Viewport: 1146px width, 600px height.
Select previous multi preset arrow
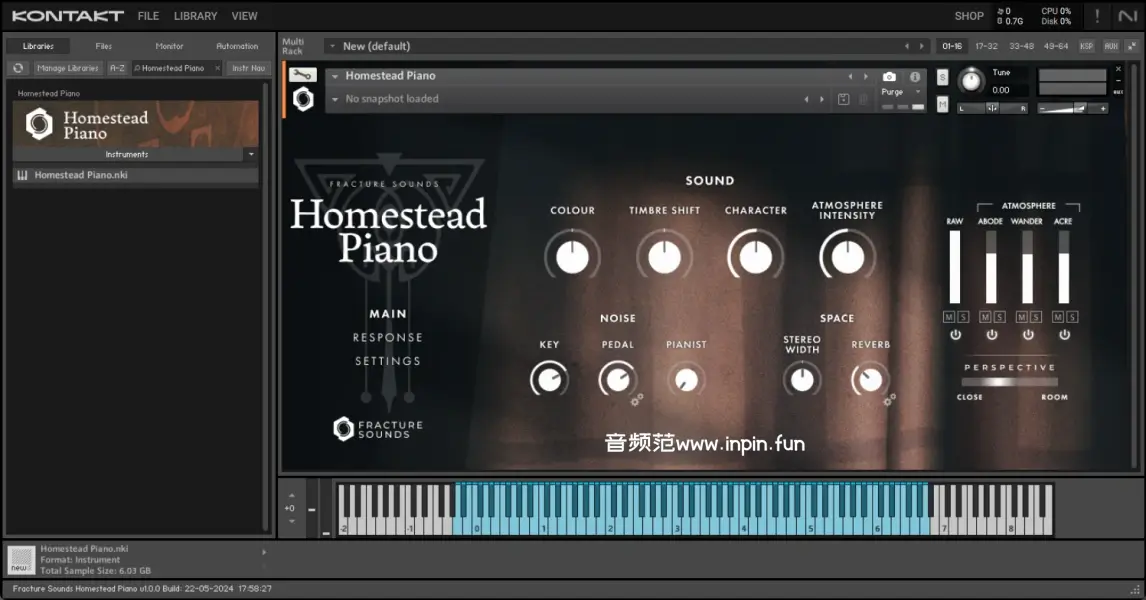[x=907, y=46]
